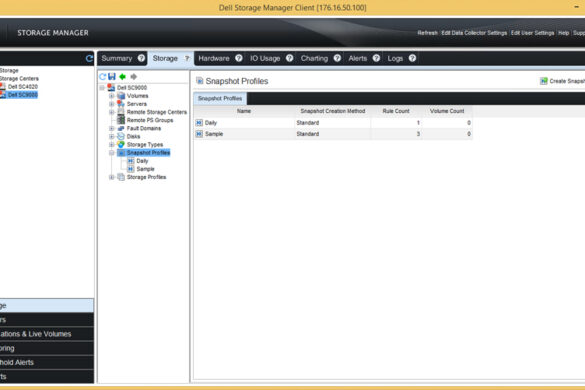The width and height of the screenshot is (585, 390).
Task: Click the Daily profile icon in the tree
Action: [131, 161]
